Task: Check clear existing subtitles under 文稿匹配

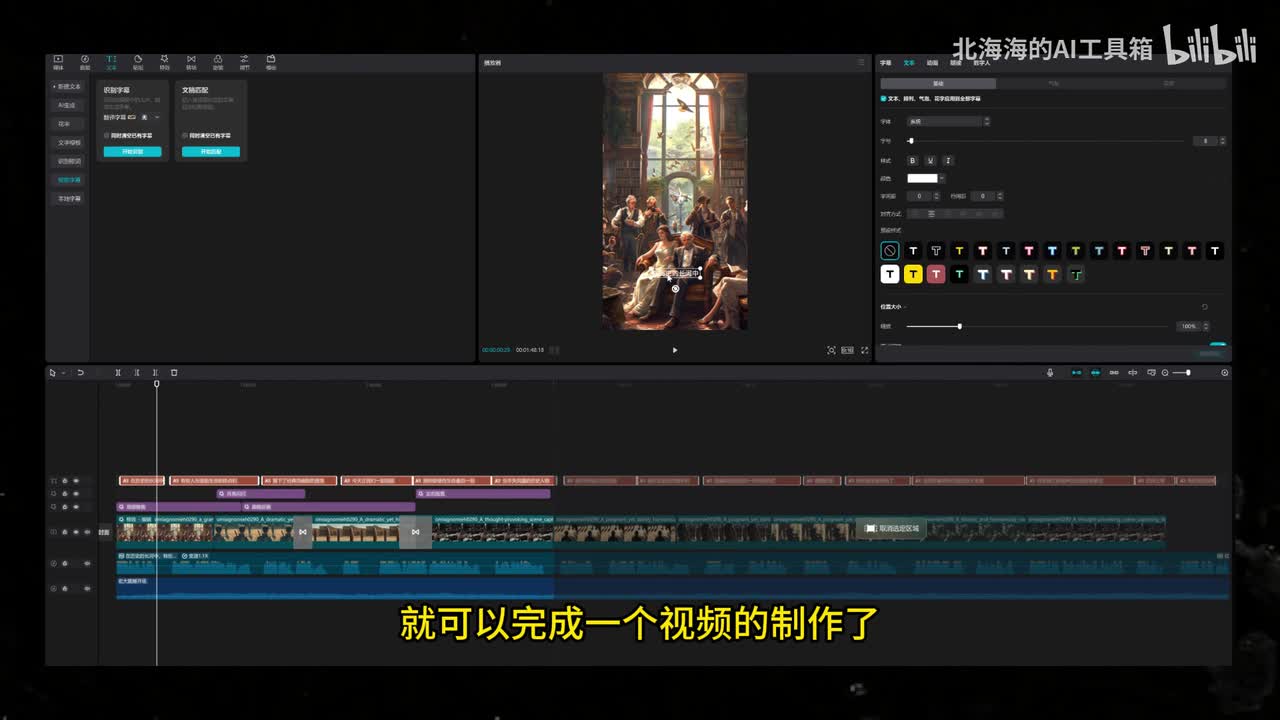Action: 185,135
